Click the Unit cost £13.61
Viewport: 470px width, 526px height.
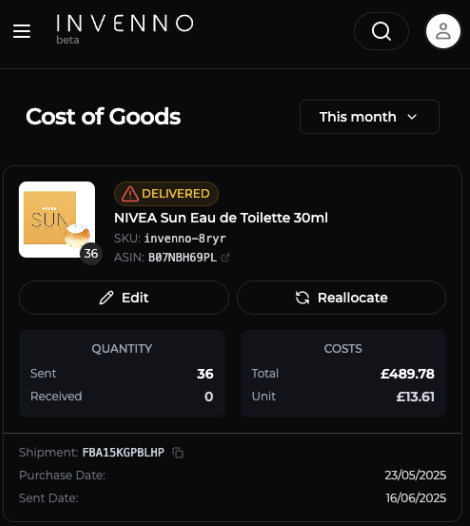tap(415, 397)
